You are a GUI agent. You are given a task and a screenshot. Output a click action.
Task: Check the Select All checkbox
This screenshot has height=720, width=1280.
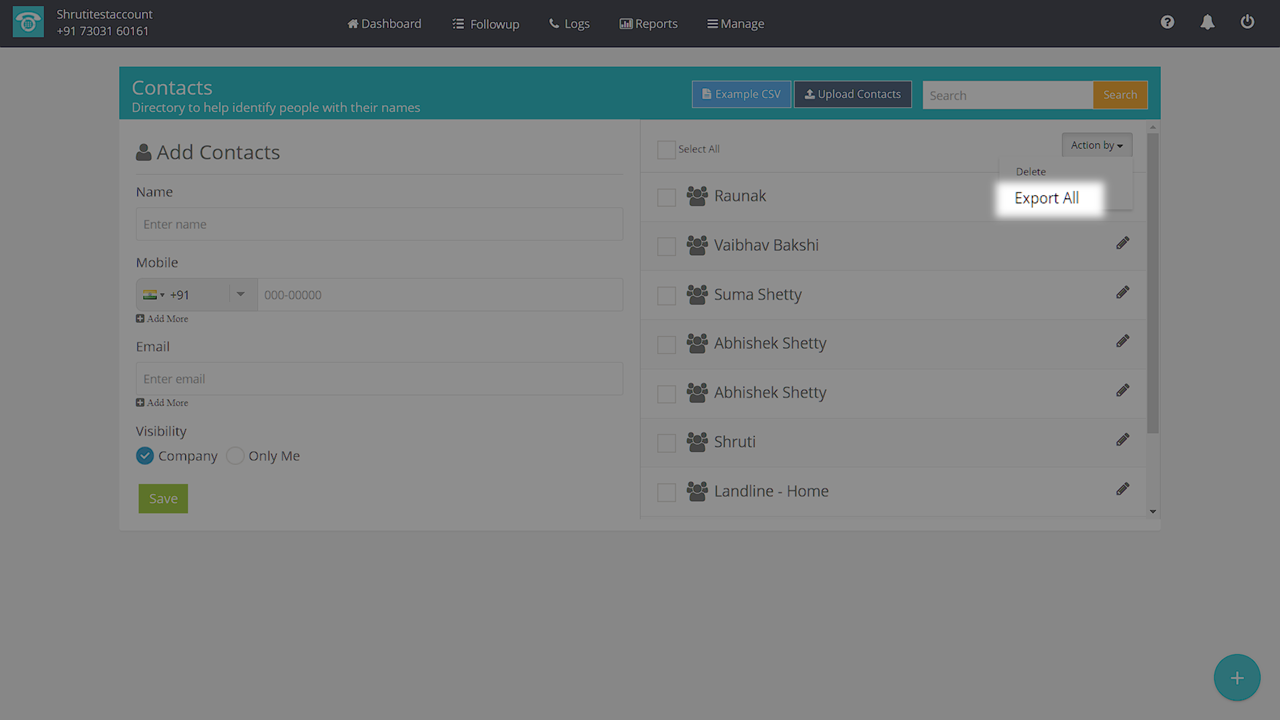pos(666,150)
